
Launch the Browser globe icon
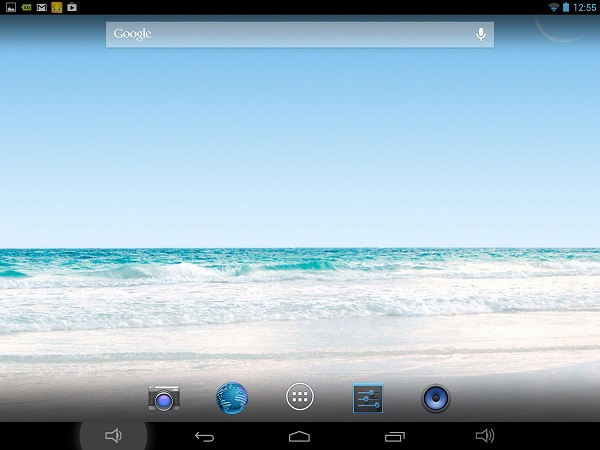(x=232, y=398)
